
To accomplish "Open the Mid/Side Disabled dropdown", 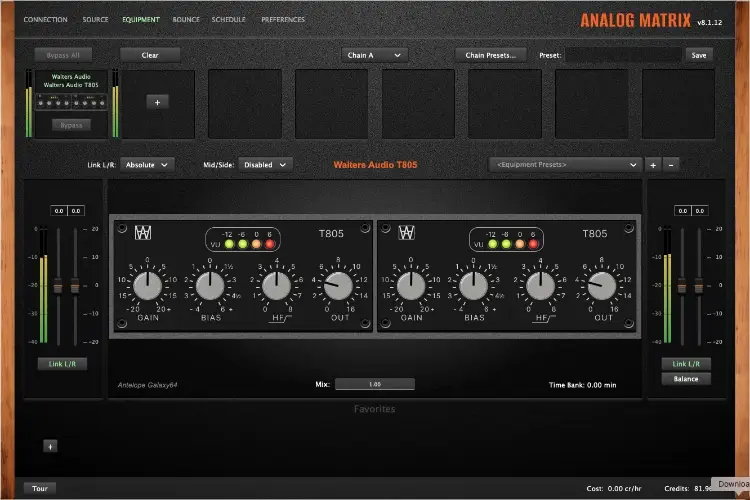I will click(267, 164).
